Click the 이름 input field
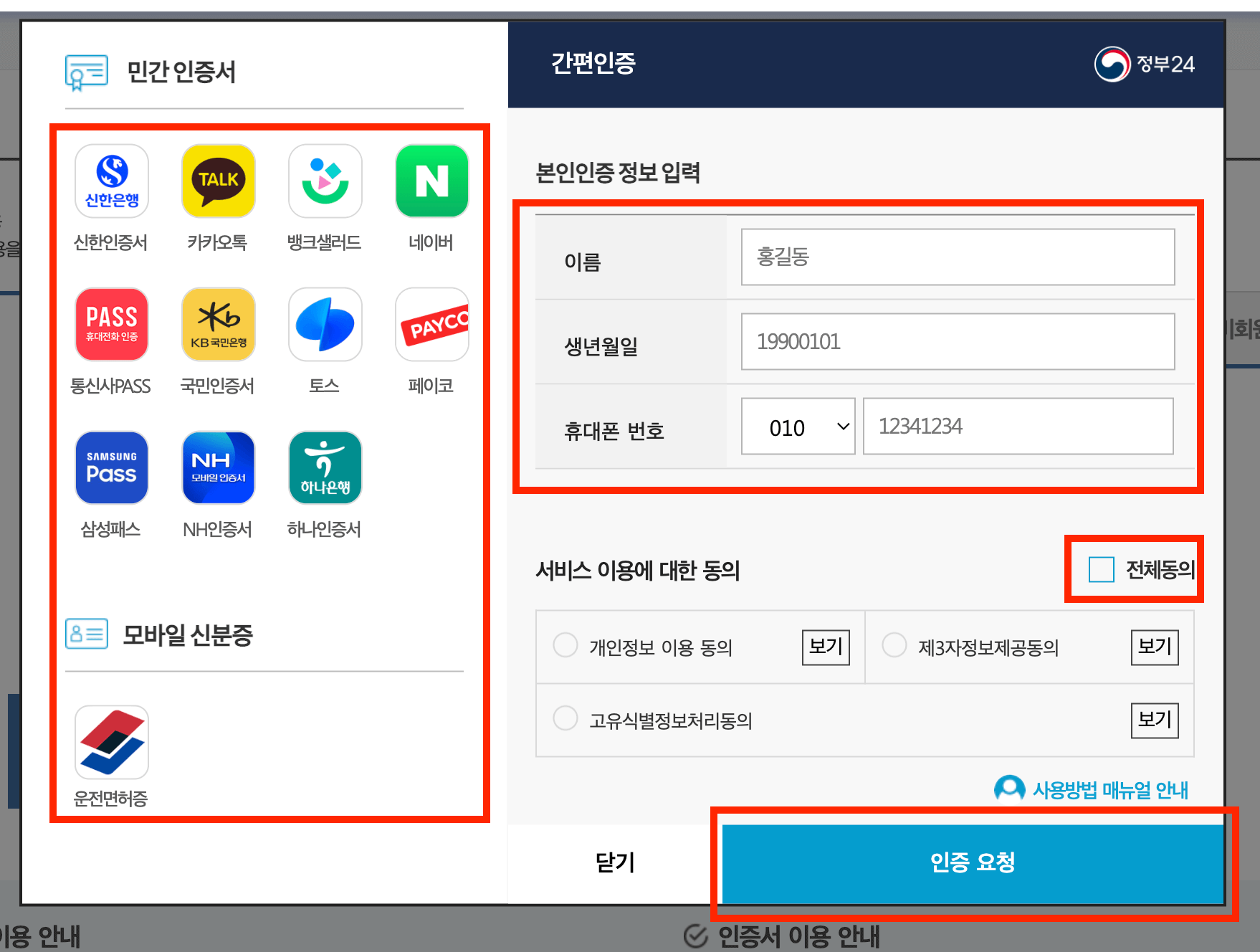This screenshot has width=1260, height=952. [958, 257]
